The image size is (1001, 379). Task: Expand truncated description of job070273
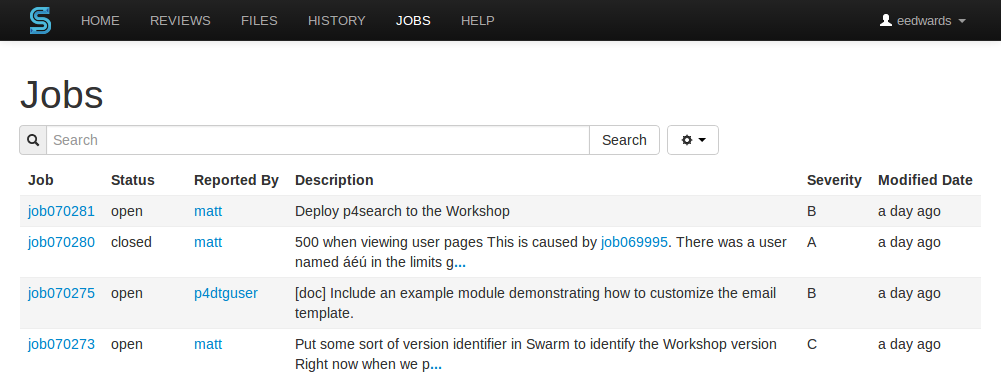[435, 366]
